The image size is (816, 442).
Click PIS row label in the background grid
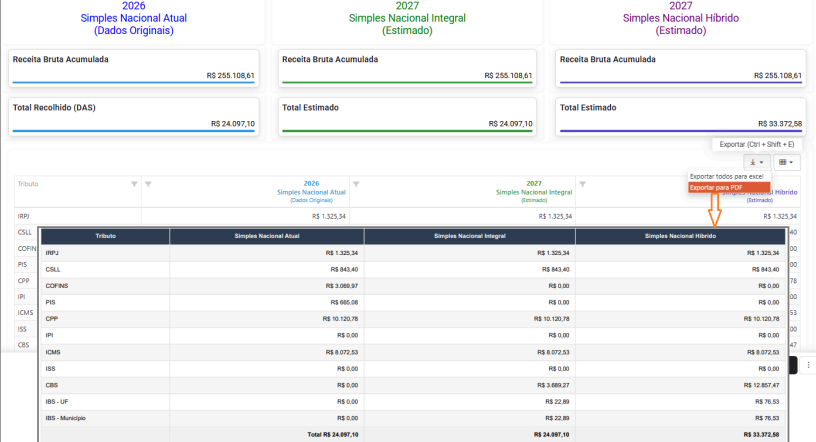(22, 264)
